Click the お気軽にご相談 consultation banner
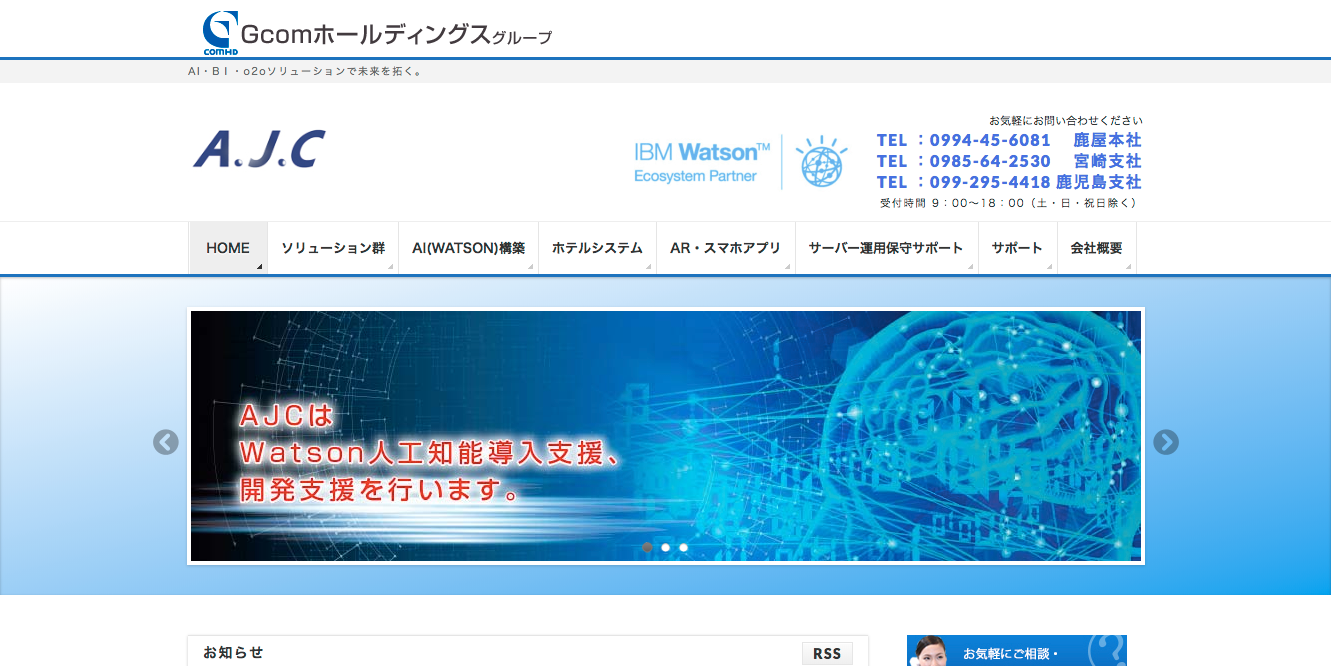Image resolution: width=1331 pixels, height=666 pixels. [x=1016, y=651]
